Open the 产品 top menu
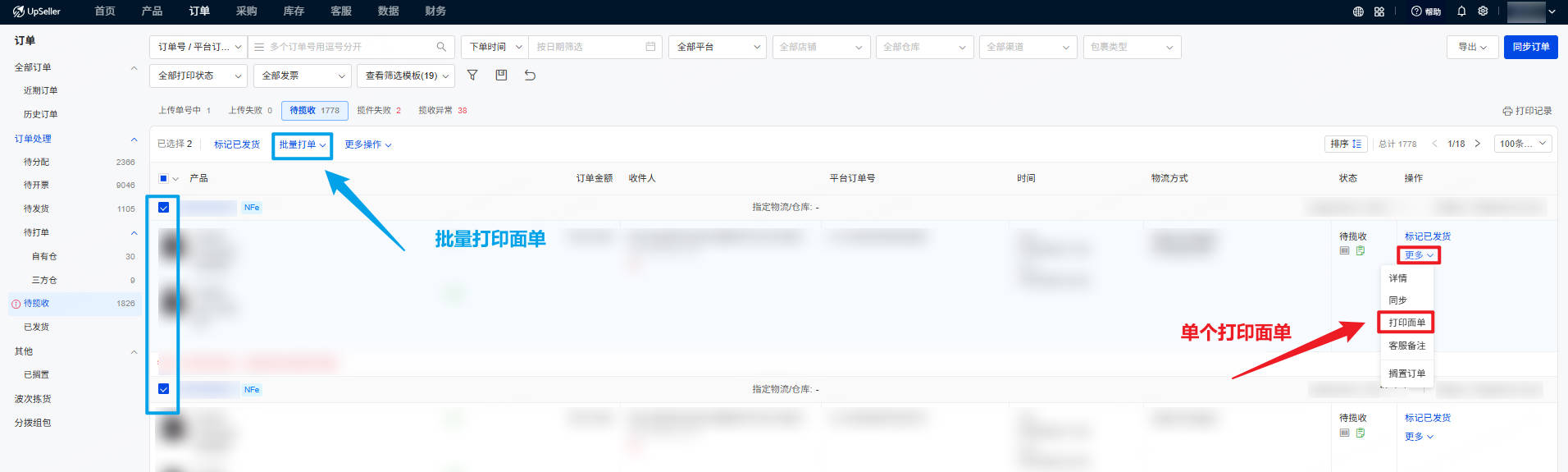This screenshot has height=472, width=1568. click(x=152, y=11)
